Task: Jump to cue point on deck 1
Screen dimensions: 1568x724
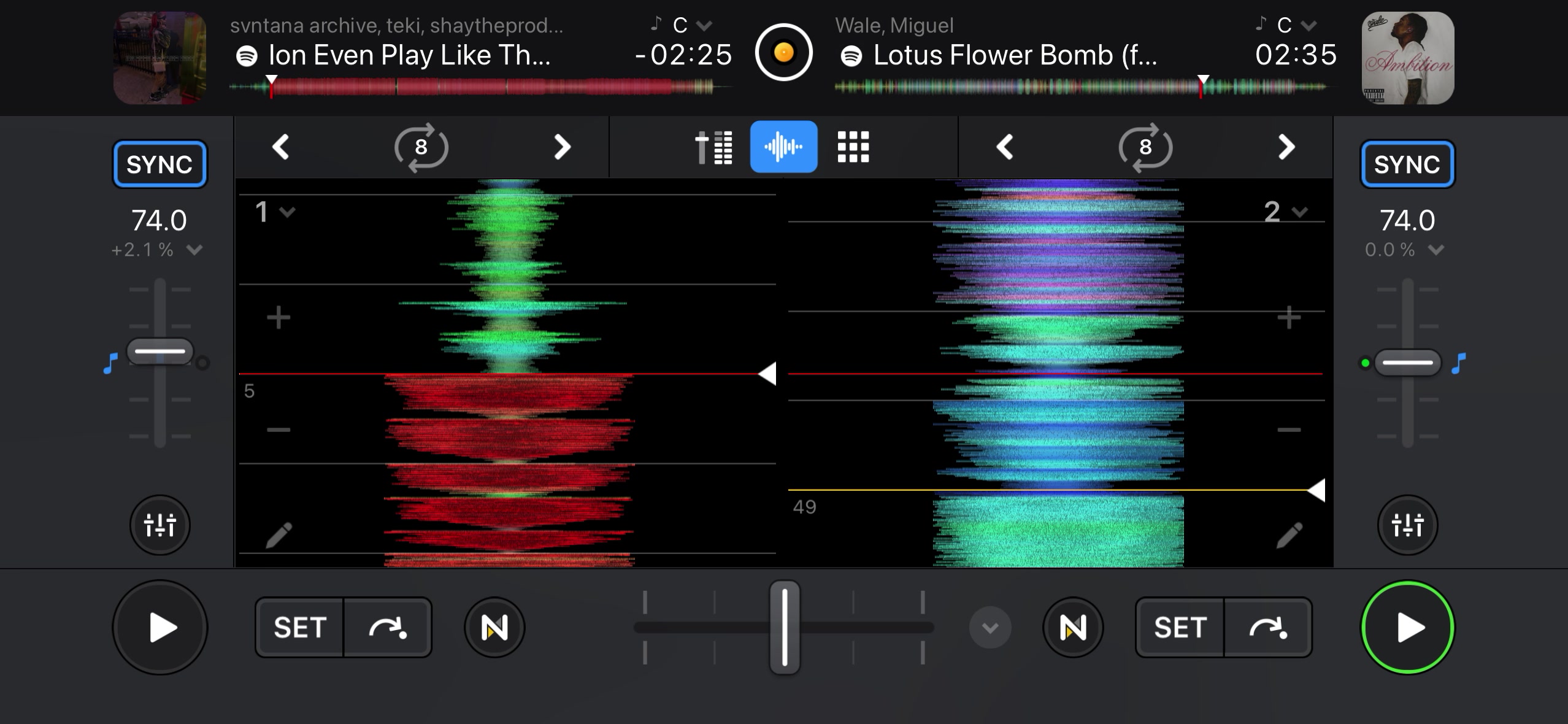Action: [388, 628]
